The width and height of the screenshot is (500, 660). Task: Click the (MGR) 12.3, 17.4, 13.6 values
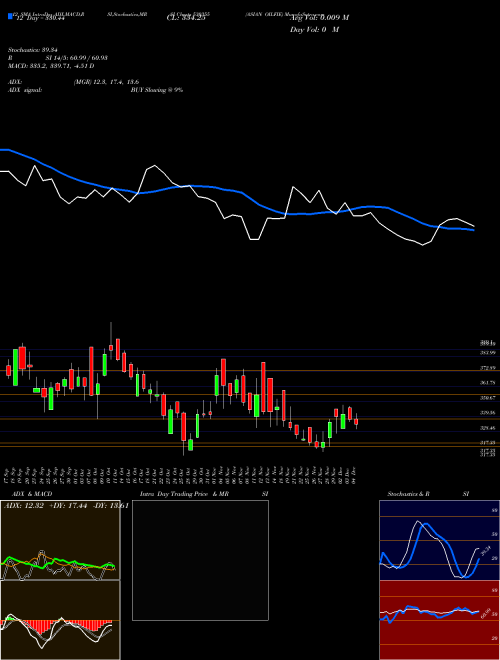coord(106,82)
